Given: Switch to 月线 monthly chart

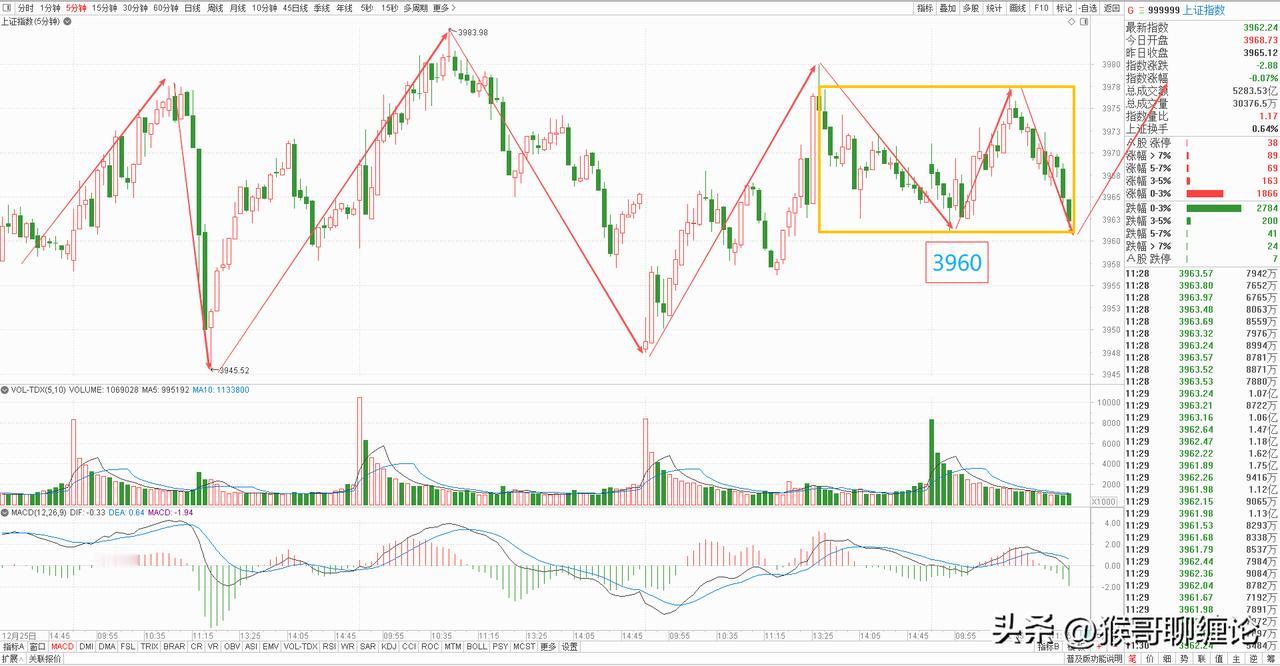Looking at the screenshot, I should pyautogui.click(x=238, y=8).
